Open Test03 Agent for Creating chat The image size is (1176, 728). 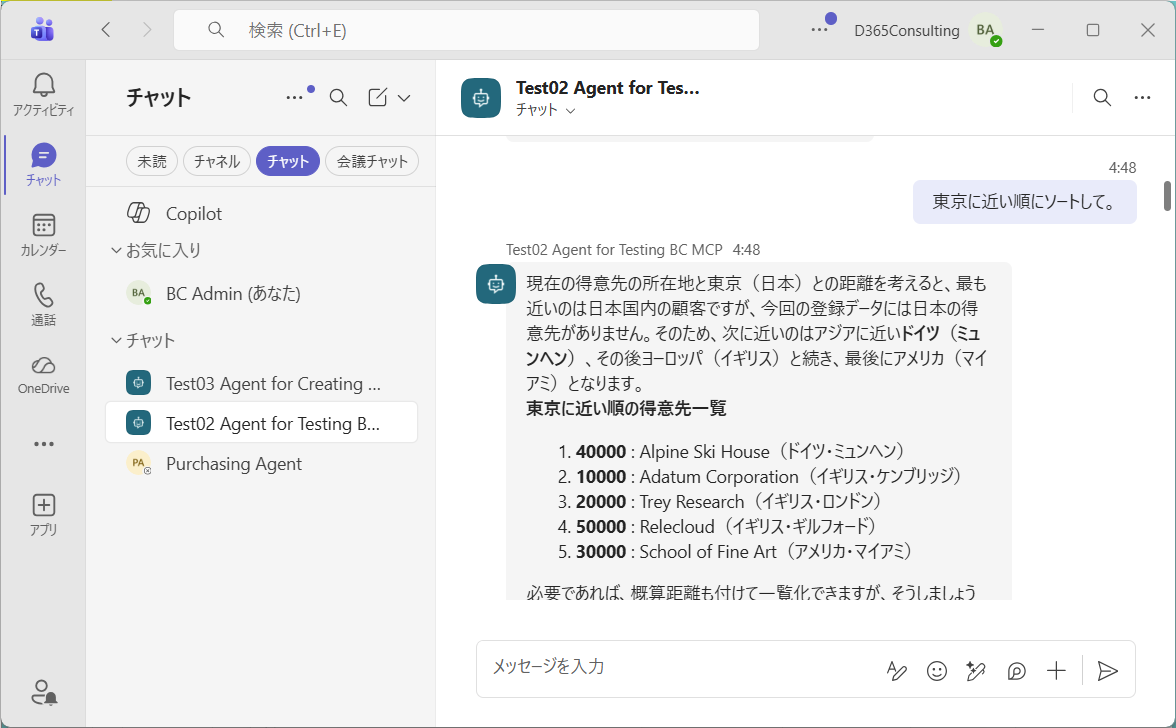coord(262,384)
